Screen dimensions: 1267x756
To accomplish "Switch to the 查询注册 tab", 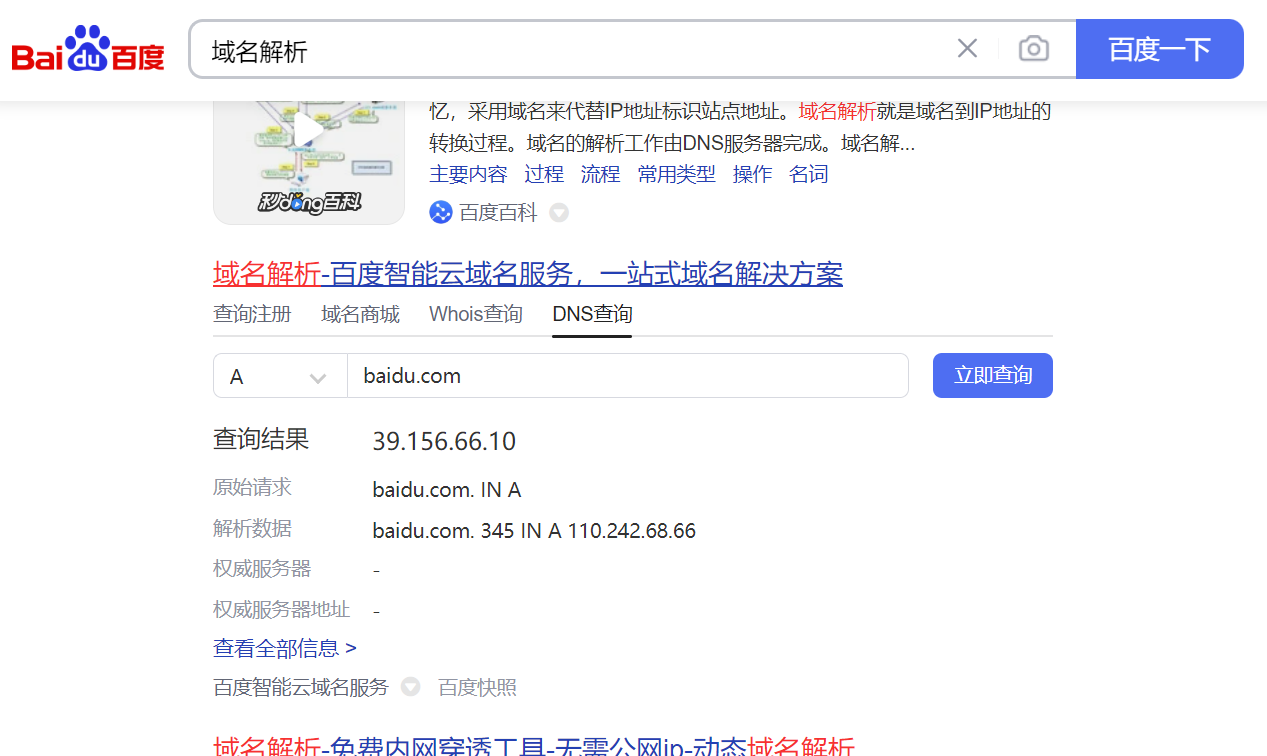I will (x=252, y=314).
